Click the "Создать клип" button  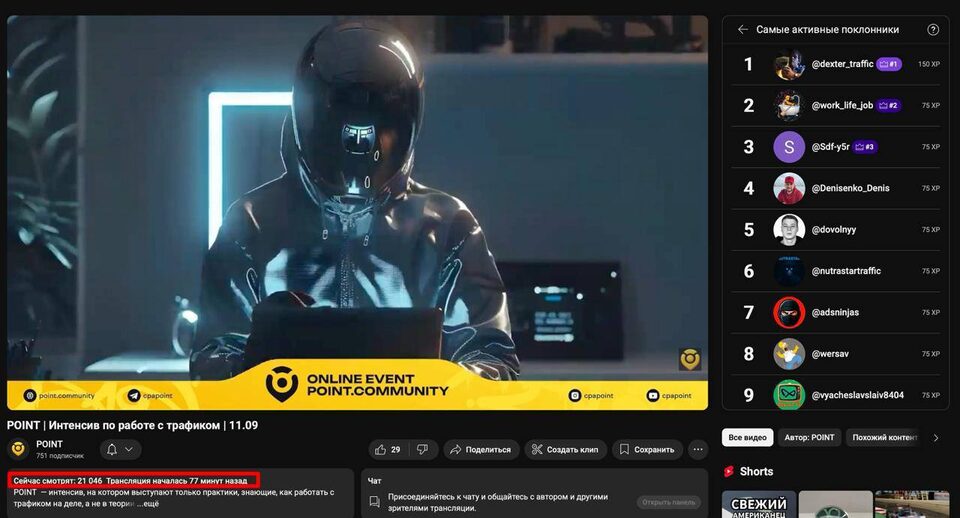point(564,449)
